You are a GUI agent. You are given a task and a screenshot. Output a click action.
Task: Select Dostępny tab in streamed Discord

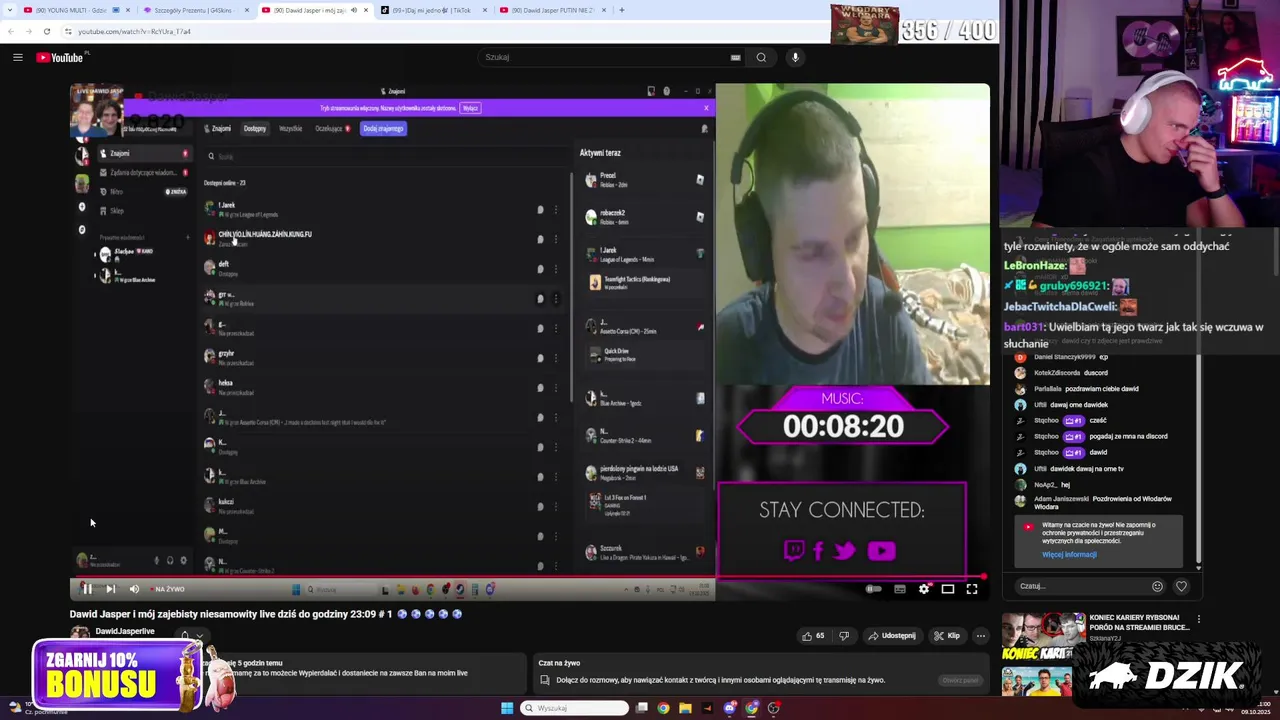255,128
